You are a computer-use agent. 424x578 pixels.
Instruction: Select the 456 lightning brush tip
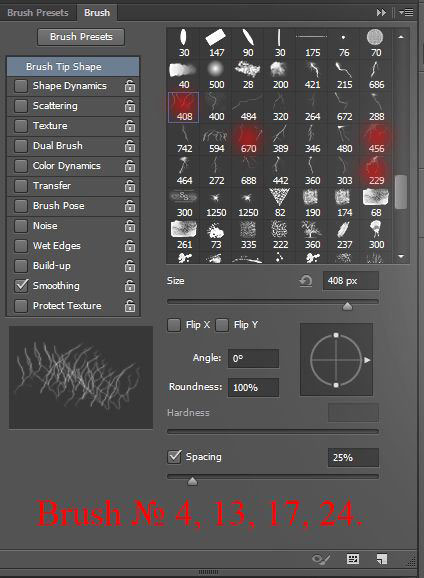(376, 139)
